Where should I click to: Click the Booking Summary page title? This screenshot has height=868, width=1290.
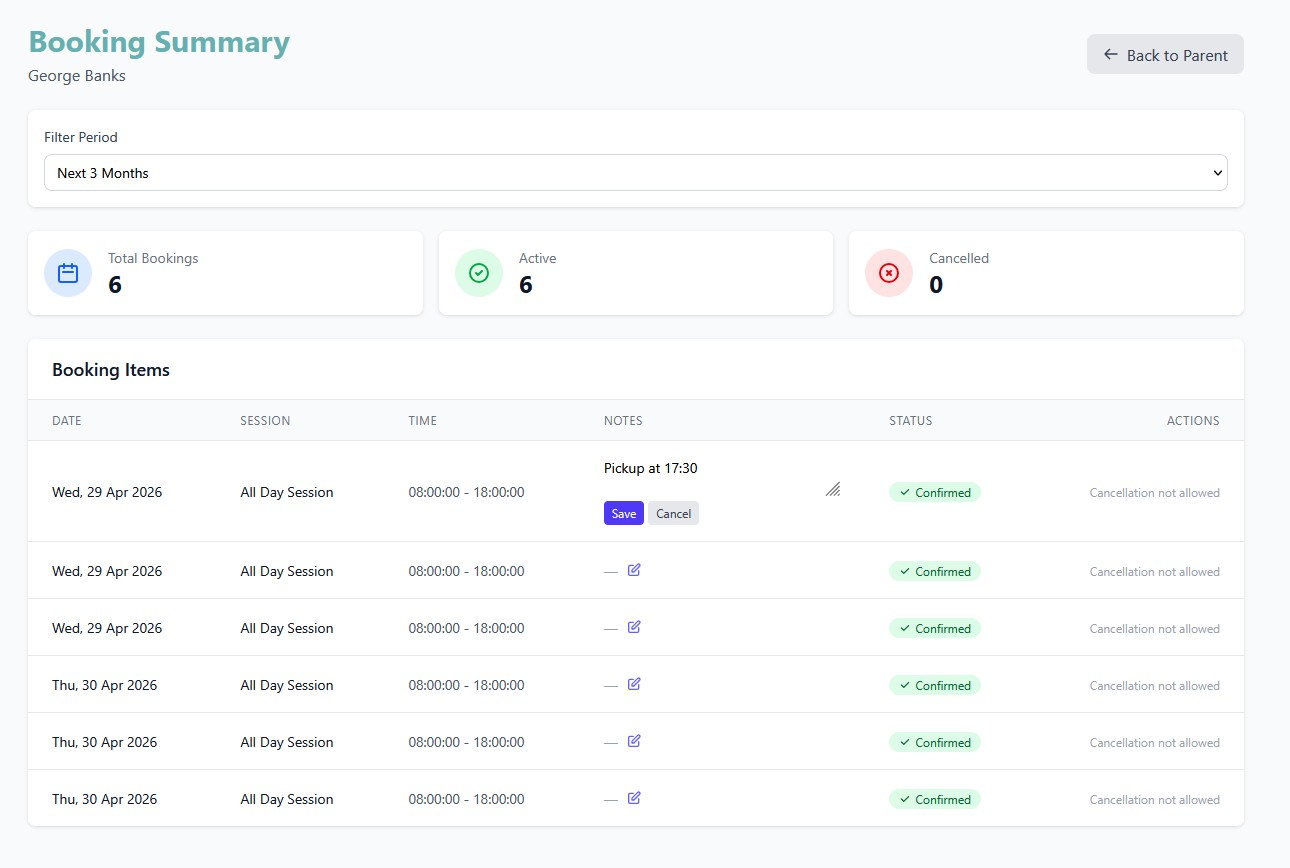[x=159, y=42]
